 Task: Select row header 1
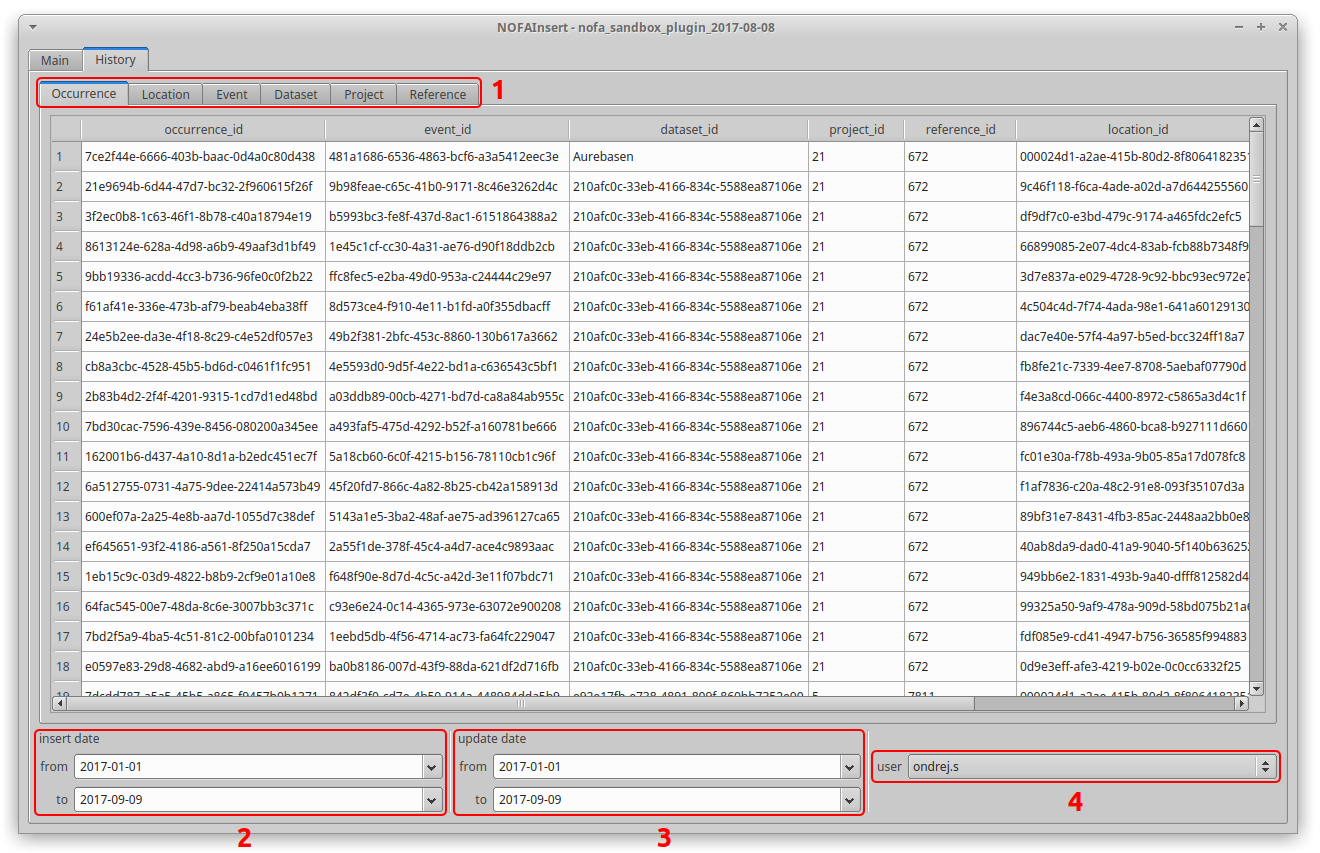click(67, 156)
